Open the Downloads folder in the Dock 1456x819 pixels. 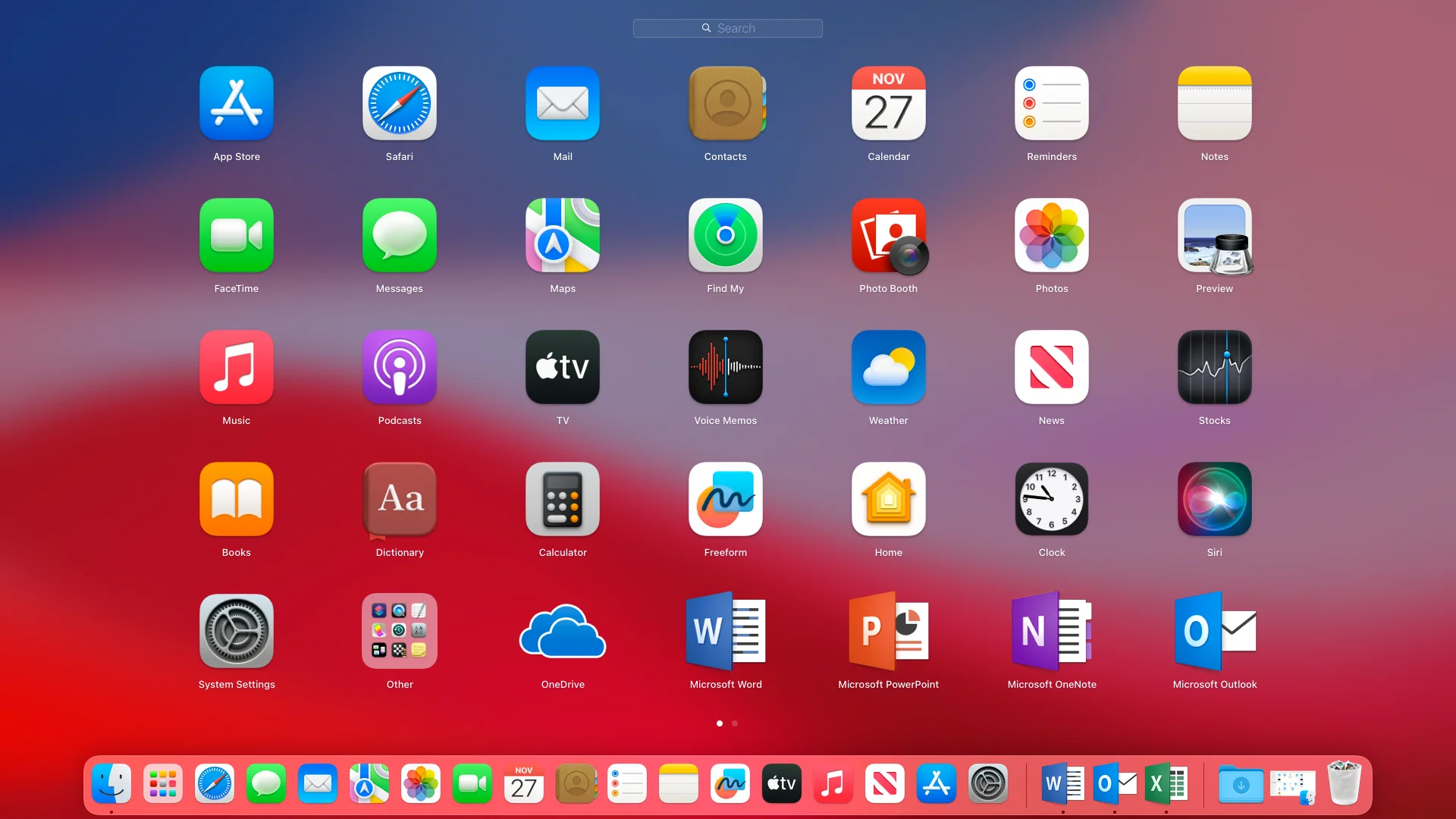click(x=1241, y=784)
